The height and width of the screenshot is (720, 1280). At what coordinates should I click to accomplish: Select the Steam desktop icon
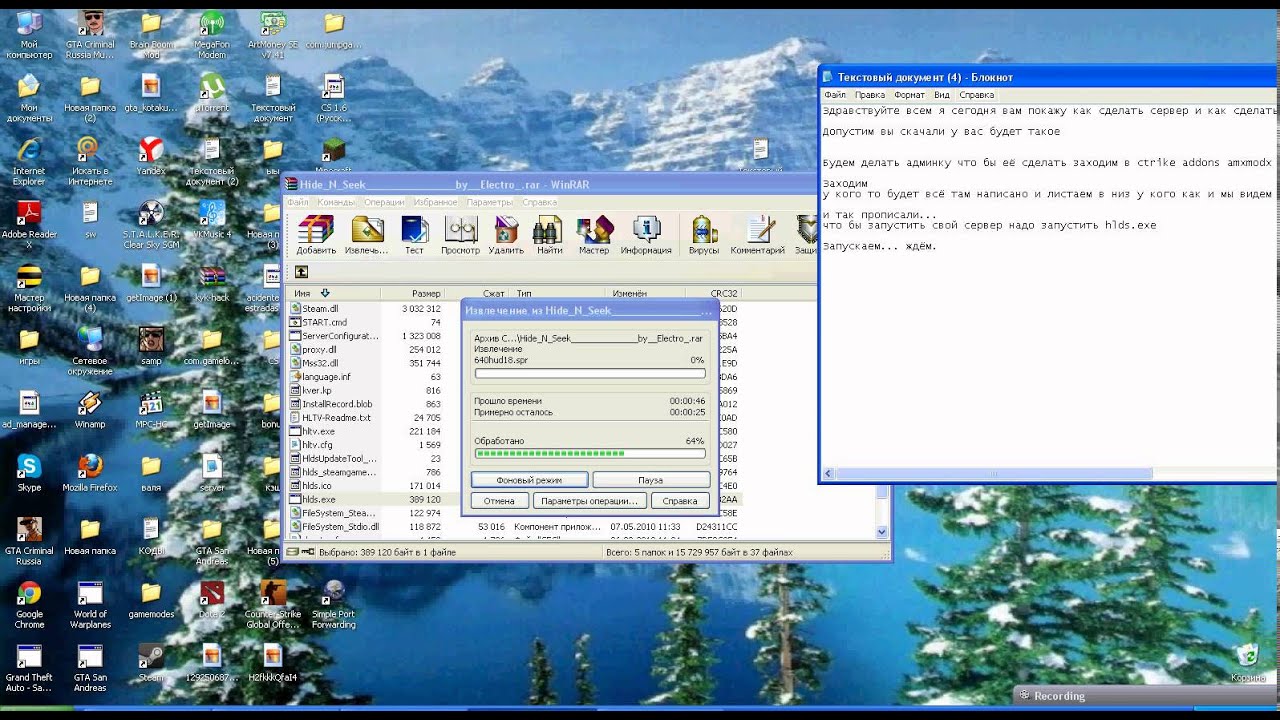pos(151,656)
